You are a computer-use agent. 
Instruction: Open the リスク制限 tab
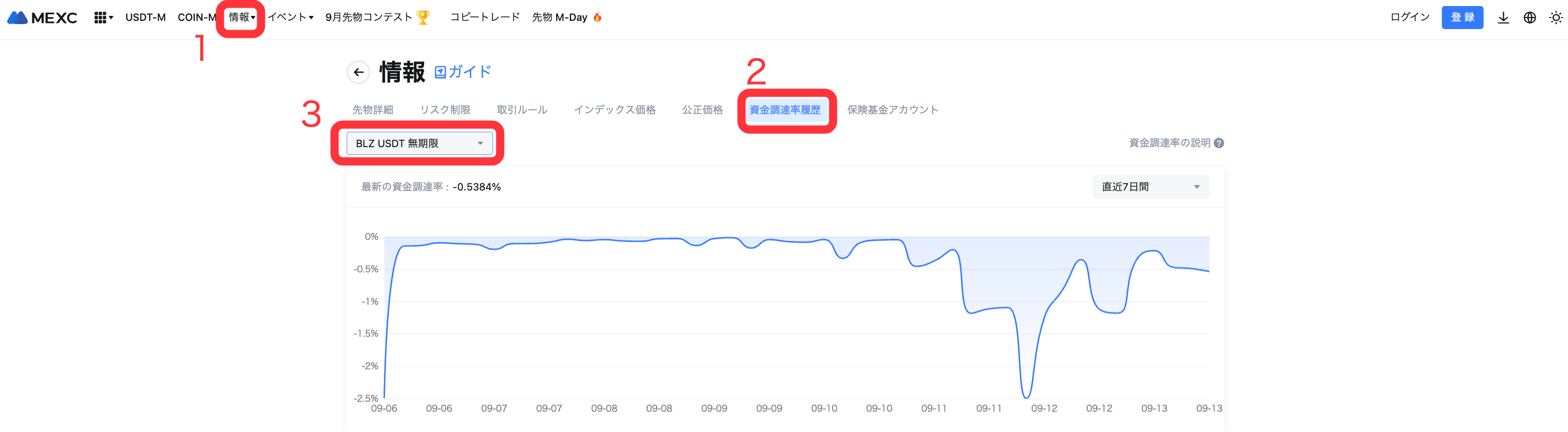coord(445,110)
